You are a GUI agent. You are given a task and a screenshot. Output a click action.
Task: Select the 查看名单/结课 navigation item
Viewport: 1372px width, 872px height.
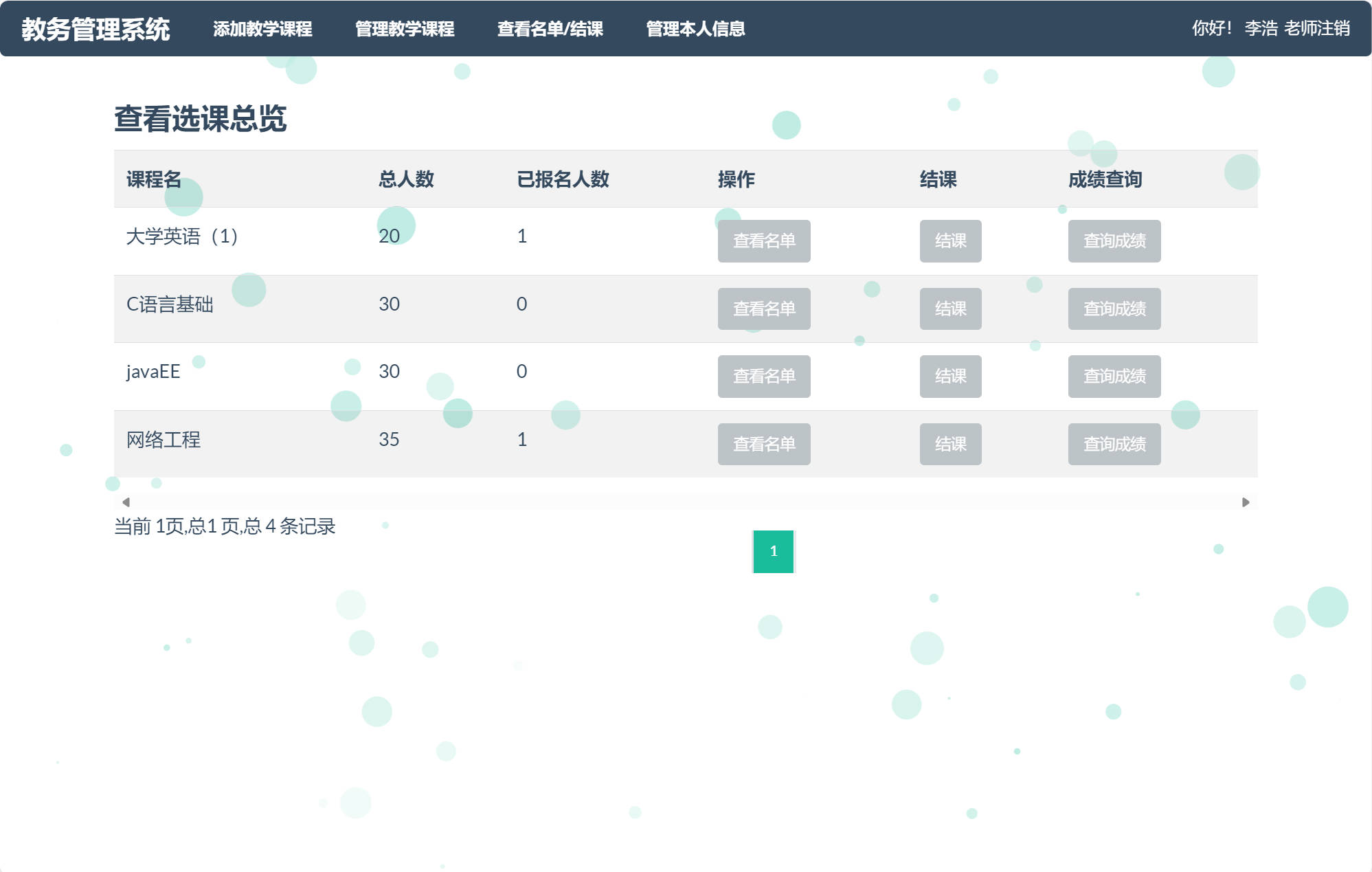click(550, 30)
